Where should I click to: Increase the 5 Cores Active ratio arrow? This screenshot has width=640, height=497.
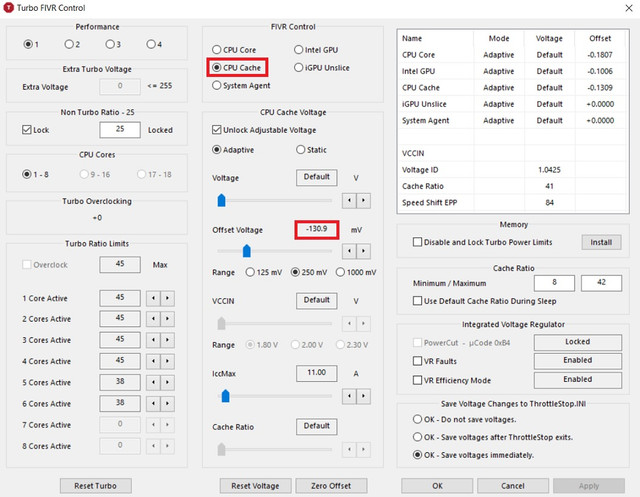[167, 382]
